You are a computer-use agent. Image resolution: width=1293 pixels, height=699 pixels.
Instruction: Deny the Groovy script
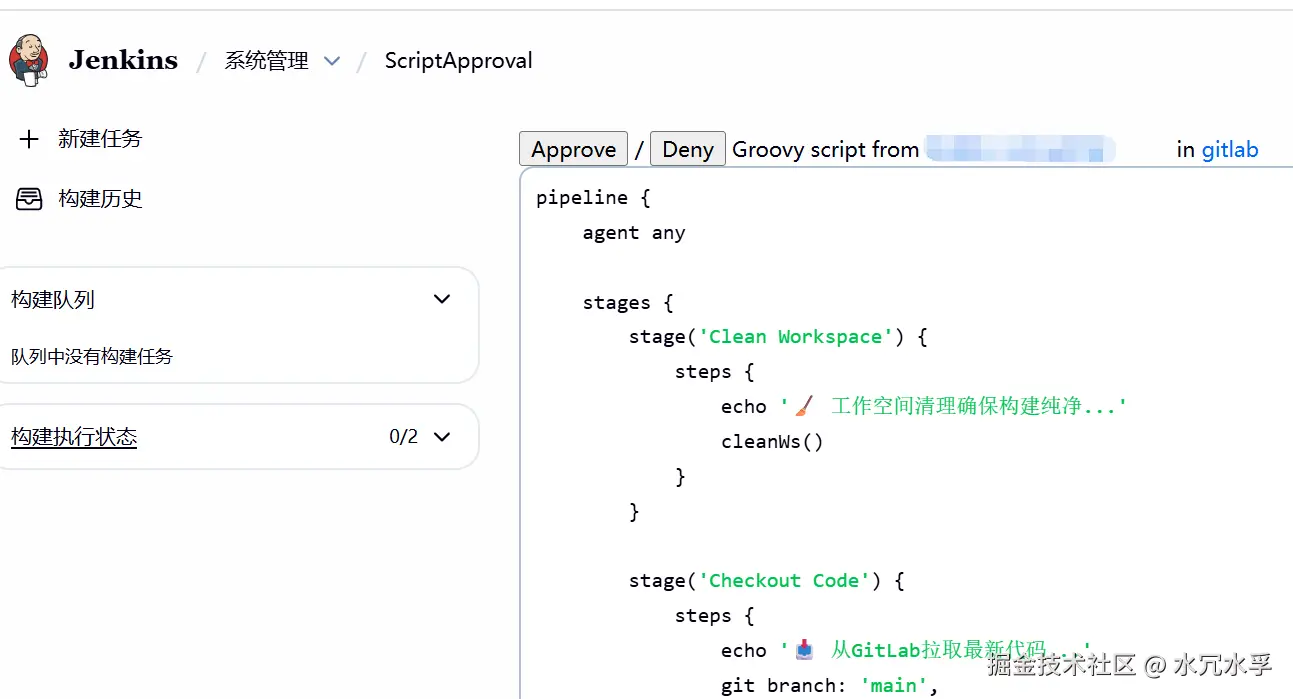click(x=688, y=149)
